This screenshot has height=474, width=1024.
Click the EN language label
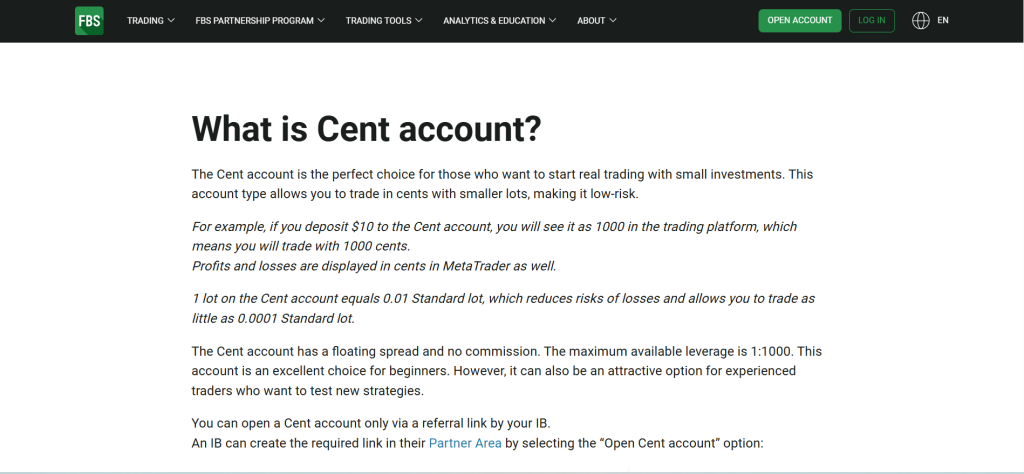(943, 20)
